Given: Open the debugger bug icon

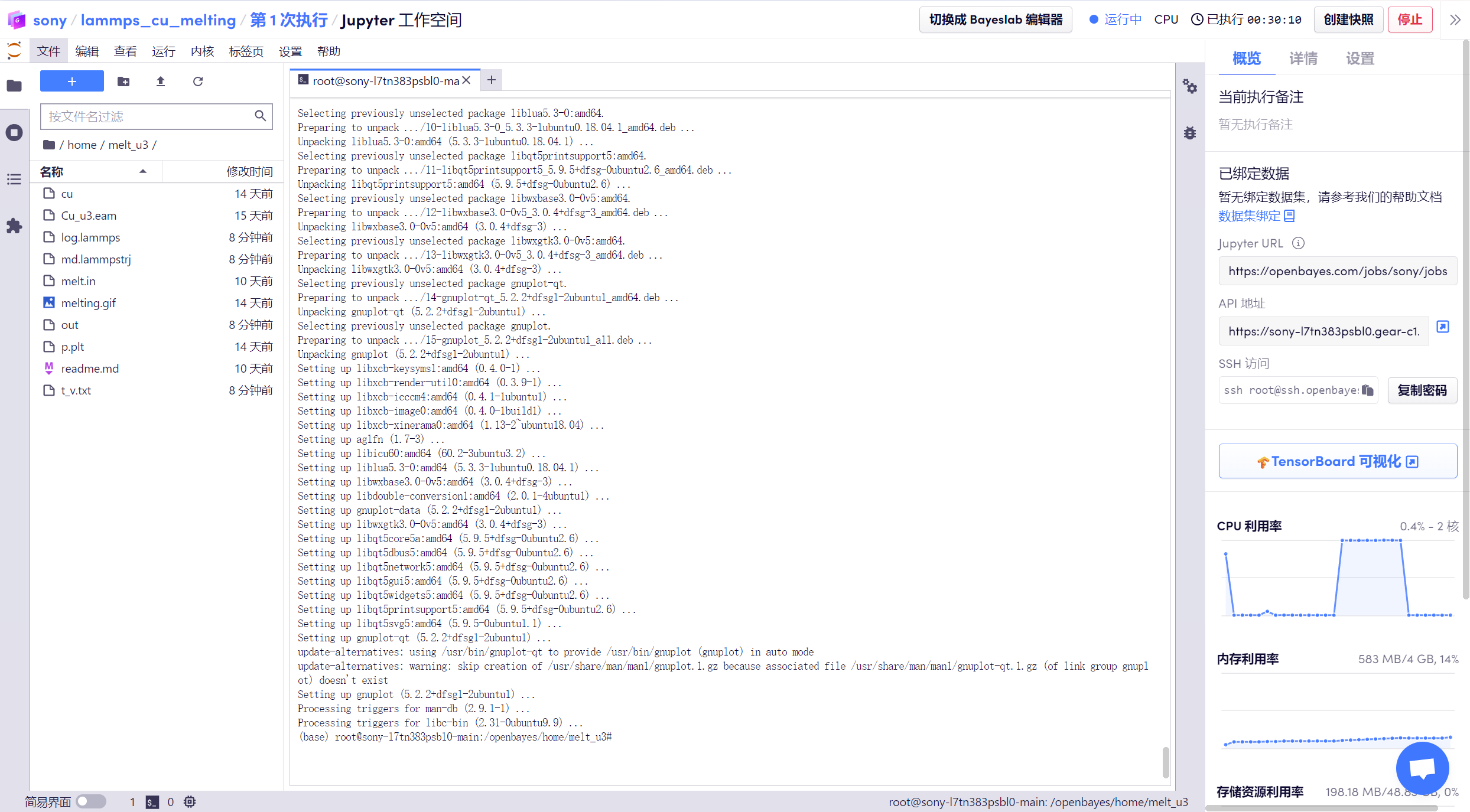Looking at the screenshot, I should point(1190,133).
